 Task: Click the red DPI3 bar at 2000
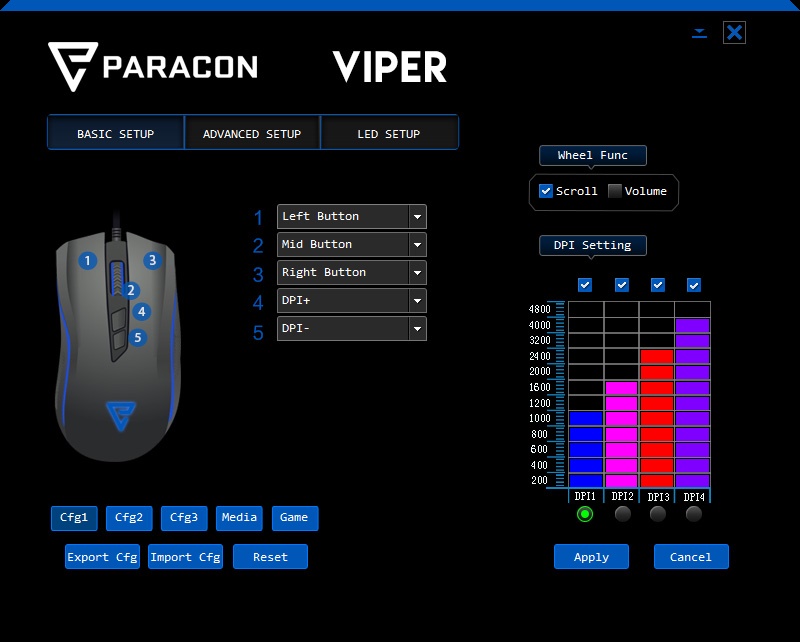657,372
